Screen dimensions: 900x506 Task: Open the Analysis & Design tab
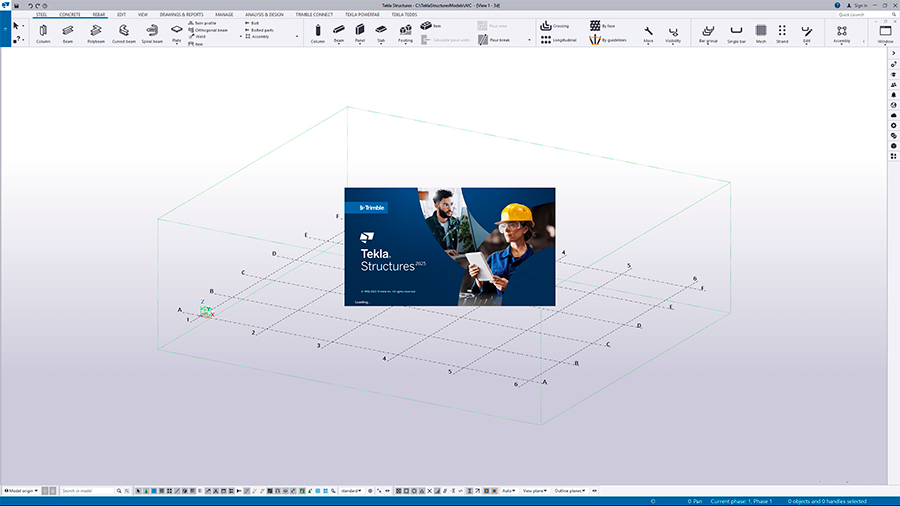(263, 15)
